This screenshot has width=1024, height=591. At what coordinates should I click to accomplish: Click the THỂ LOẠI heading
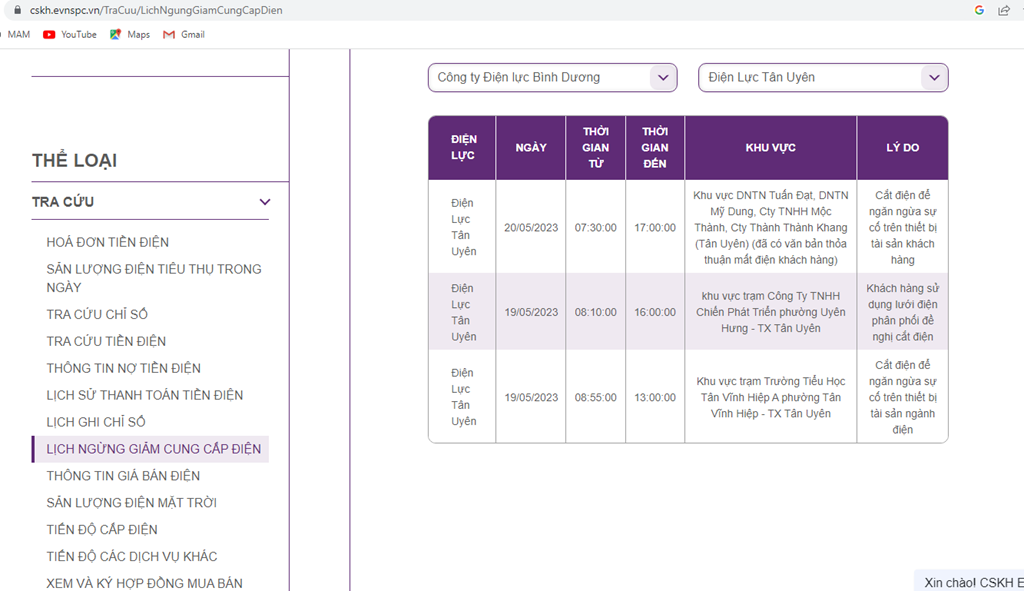[x=74, y=161]
